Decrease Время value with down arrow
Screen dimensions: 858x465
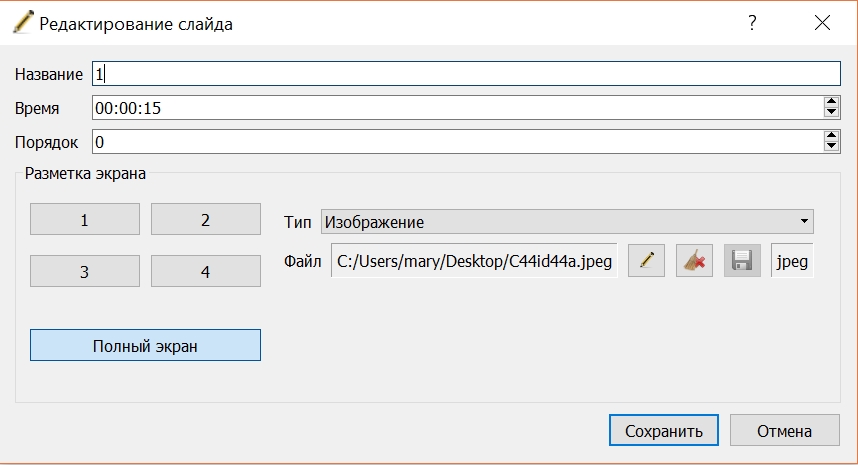831,112
